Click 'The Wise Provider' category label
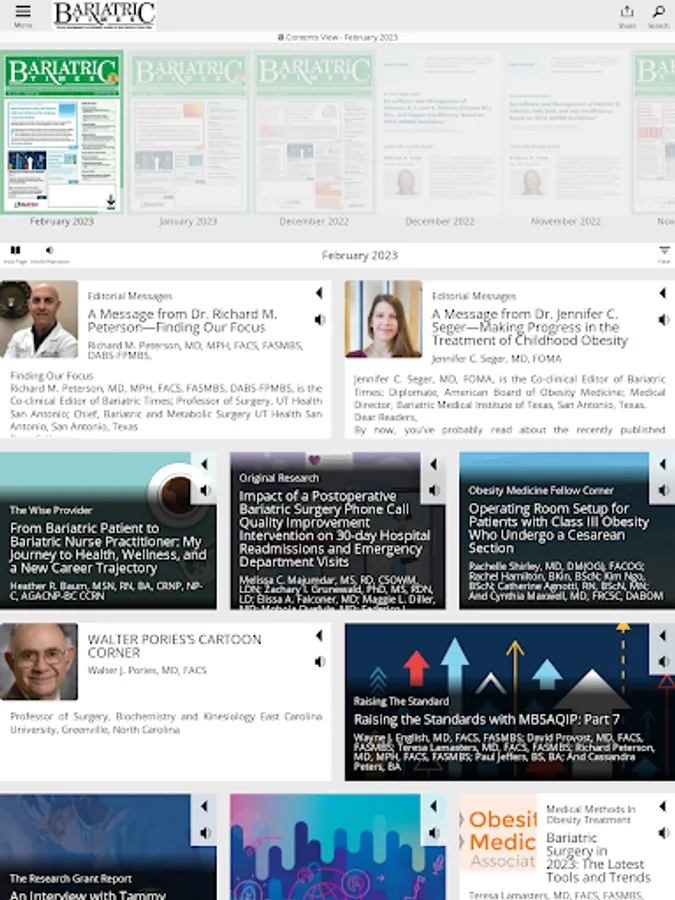 point(51,510)
